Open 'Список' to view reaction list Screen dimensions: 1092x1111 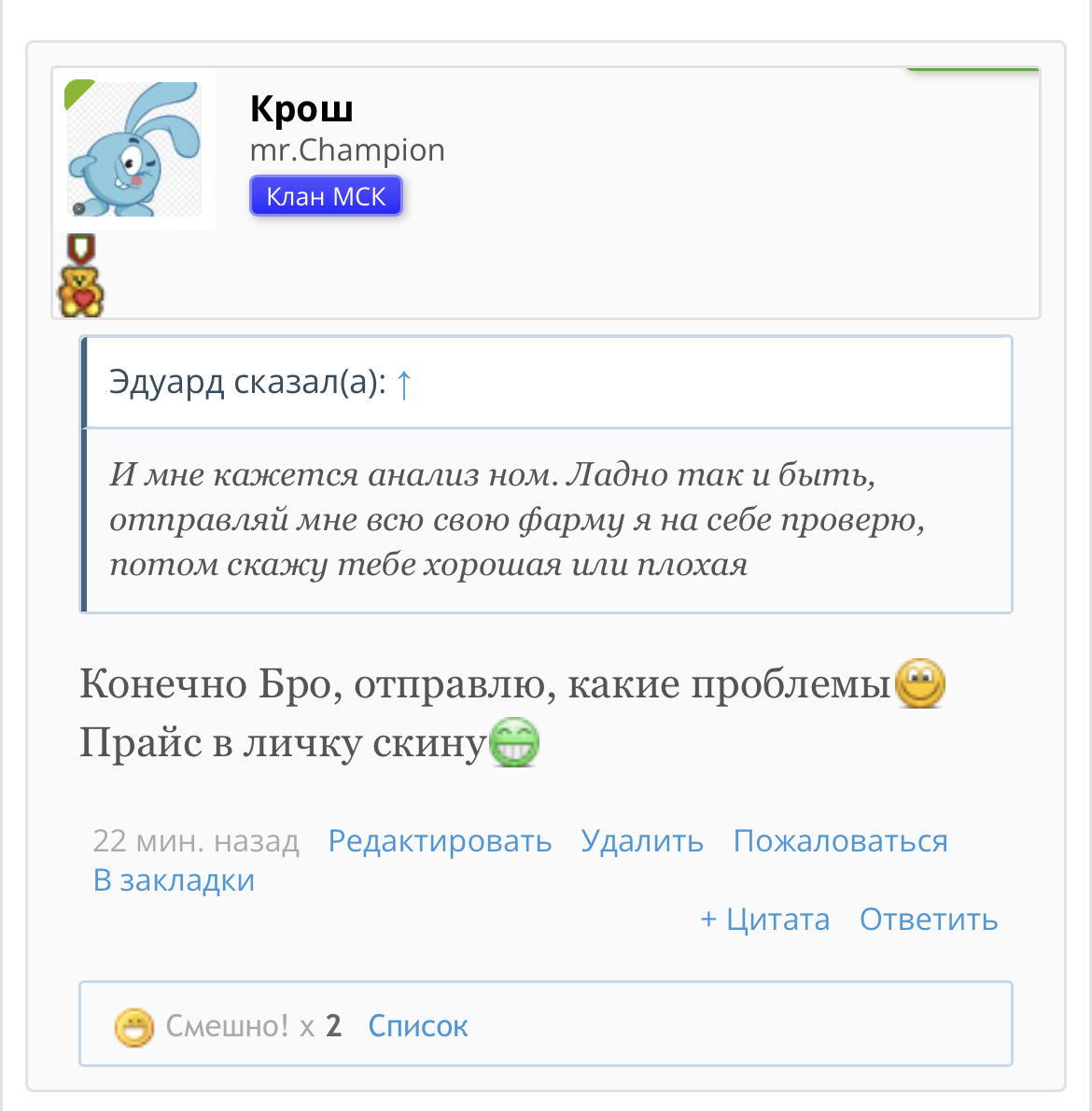pos(417,1025)
